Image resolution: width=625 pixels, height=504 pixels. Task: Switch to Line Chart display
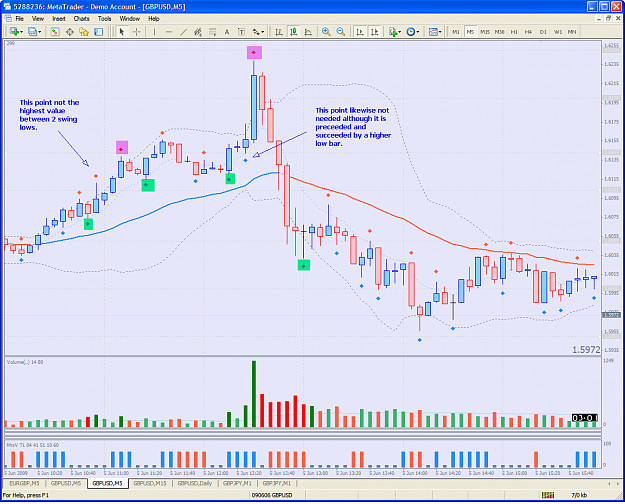tap(308, 32)
